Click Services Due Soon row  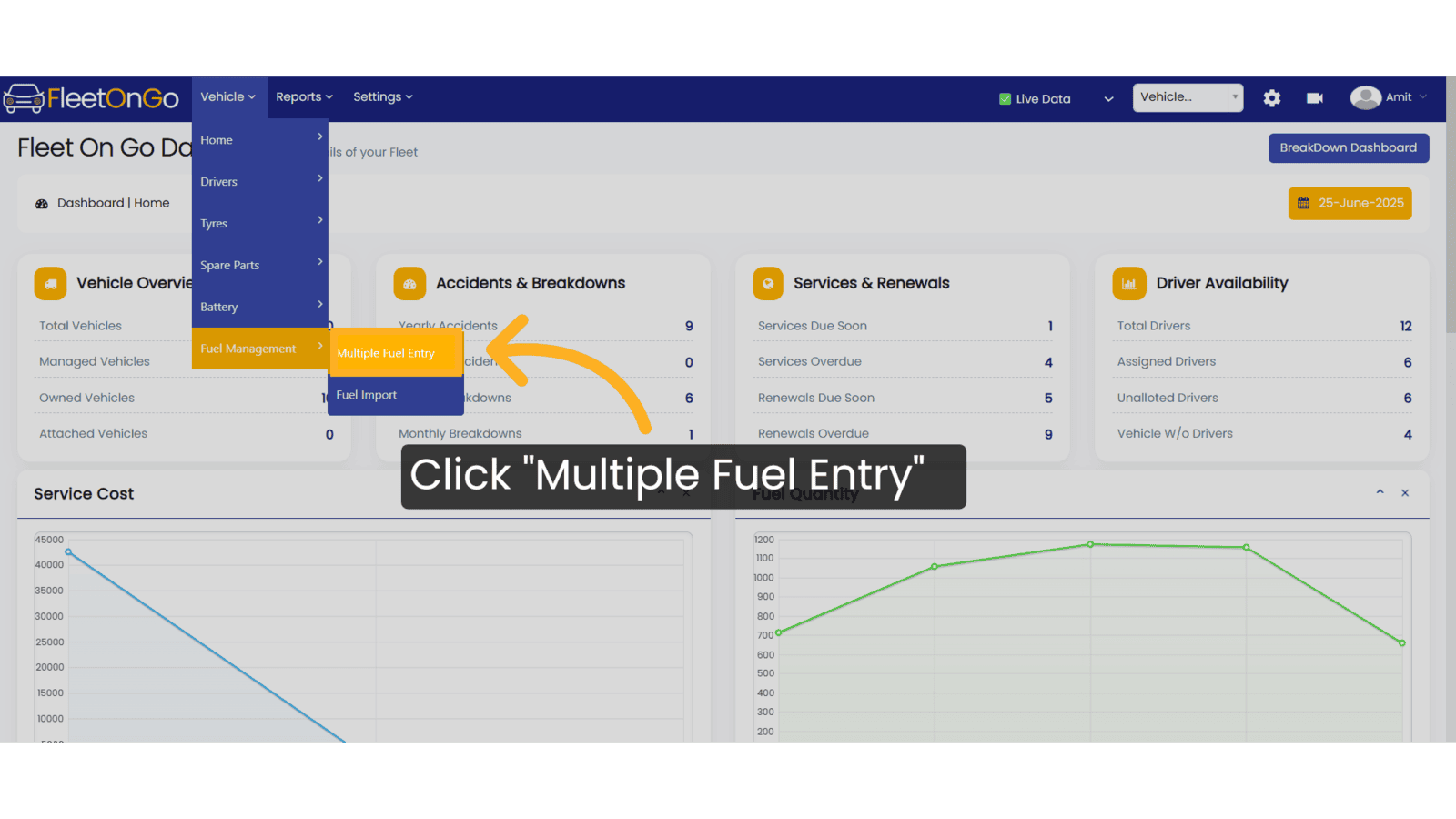click(x=905, y=326)
